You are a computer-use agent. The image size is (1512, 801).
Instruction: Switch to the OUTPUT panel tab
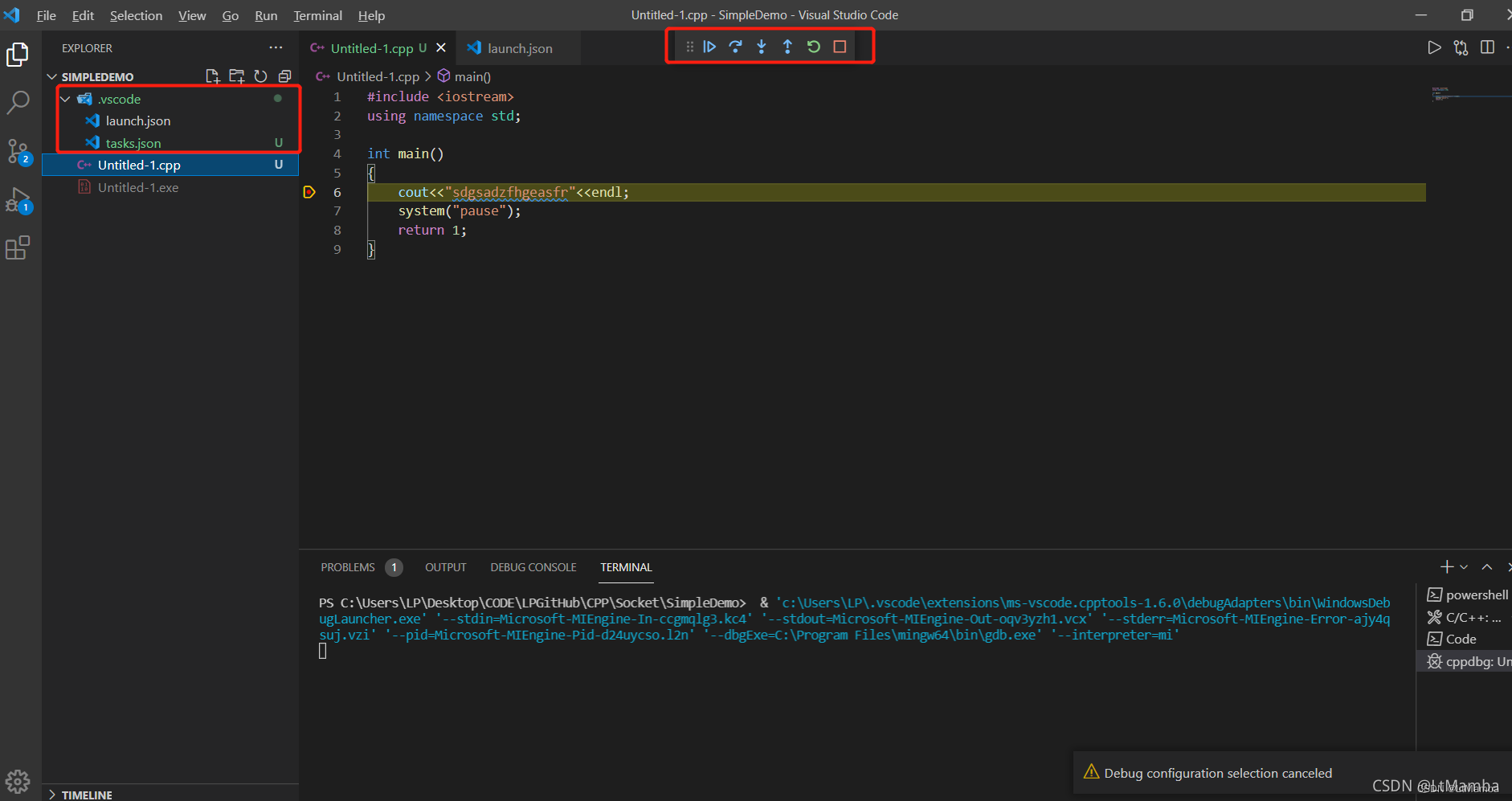pos(445,567)
